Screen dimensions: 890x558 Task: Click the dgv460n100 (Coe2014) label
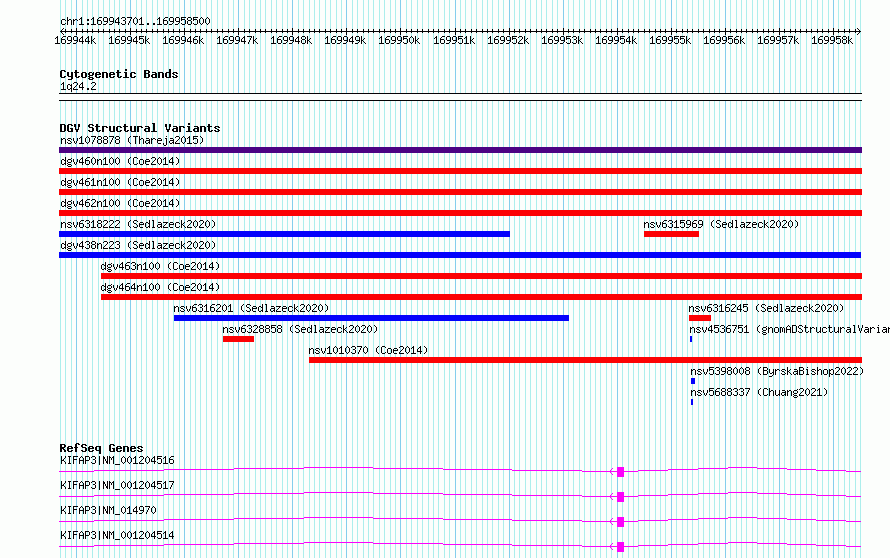click(x=120, y=161)
